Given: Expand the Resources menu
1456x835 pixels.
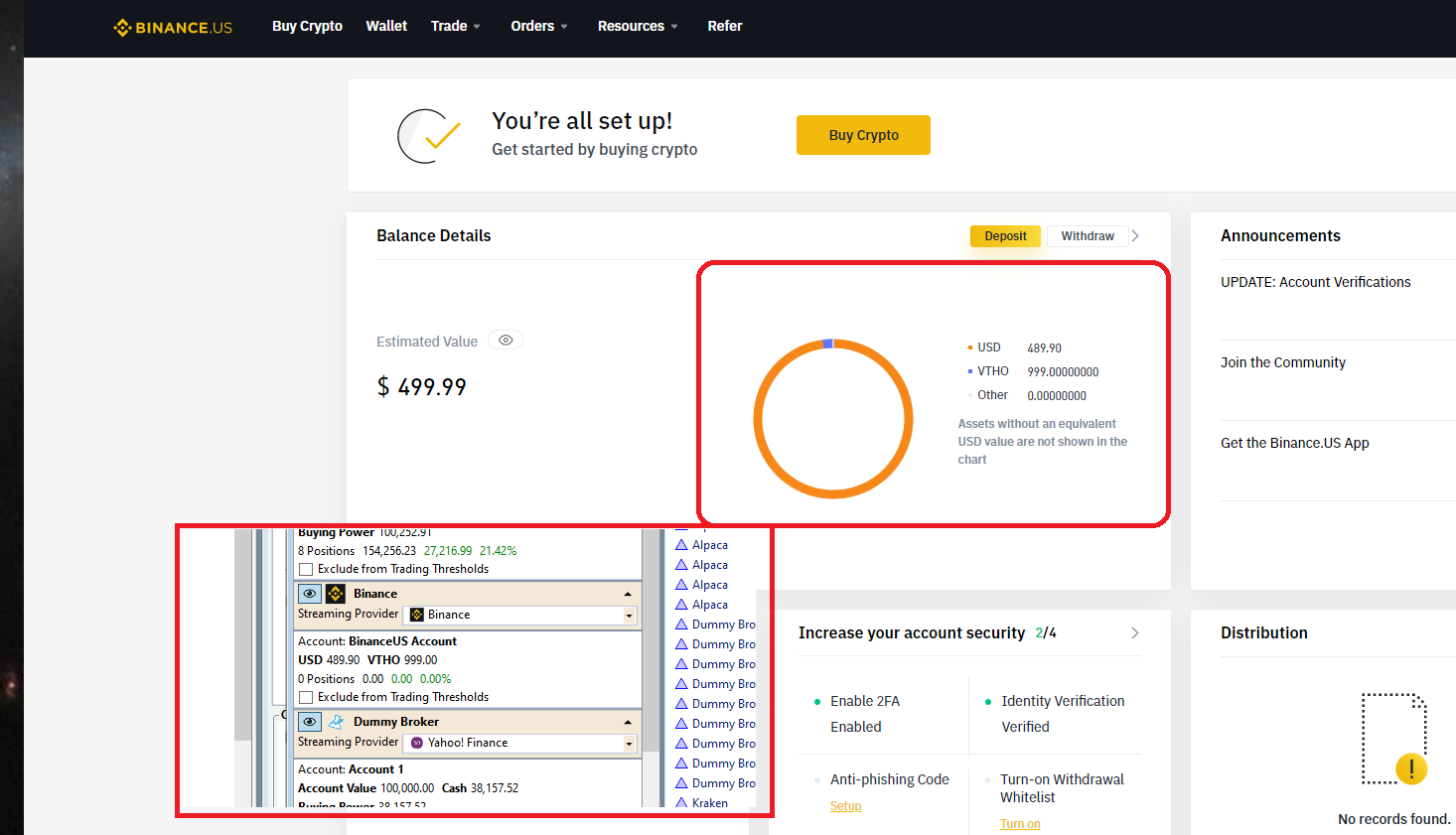Looking at the screenshot, I should pos(638,26).
